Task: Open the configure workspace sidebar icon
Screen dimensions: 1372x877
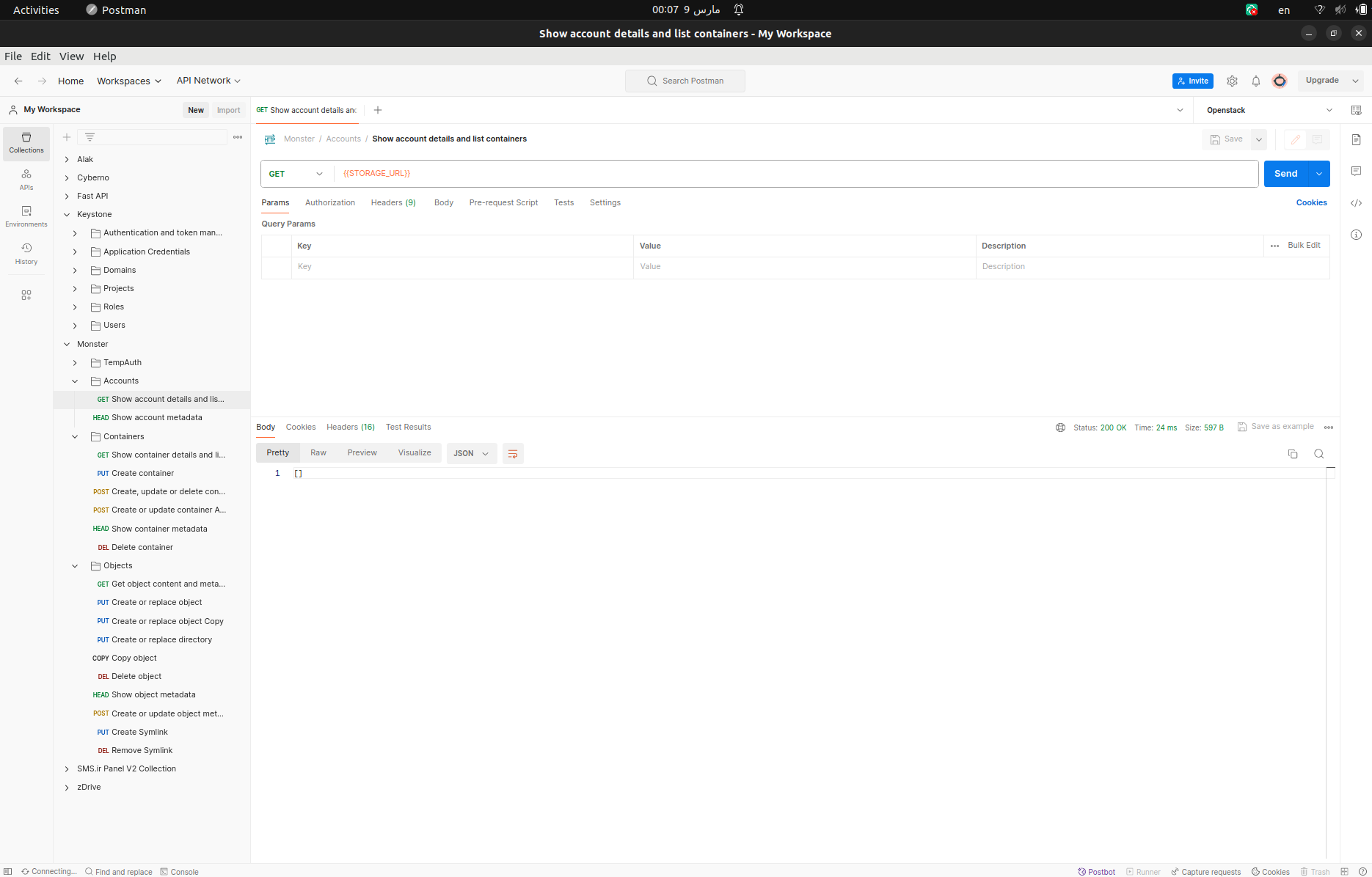Action: (26, 295)
